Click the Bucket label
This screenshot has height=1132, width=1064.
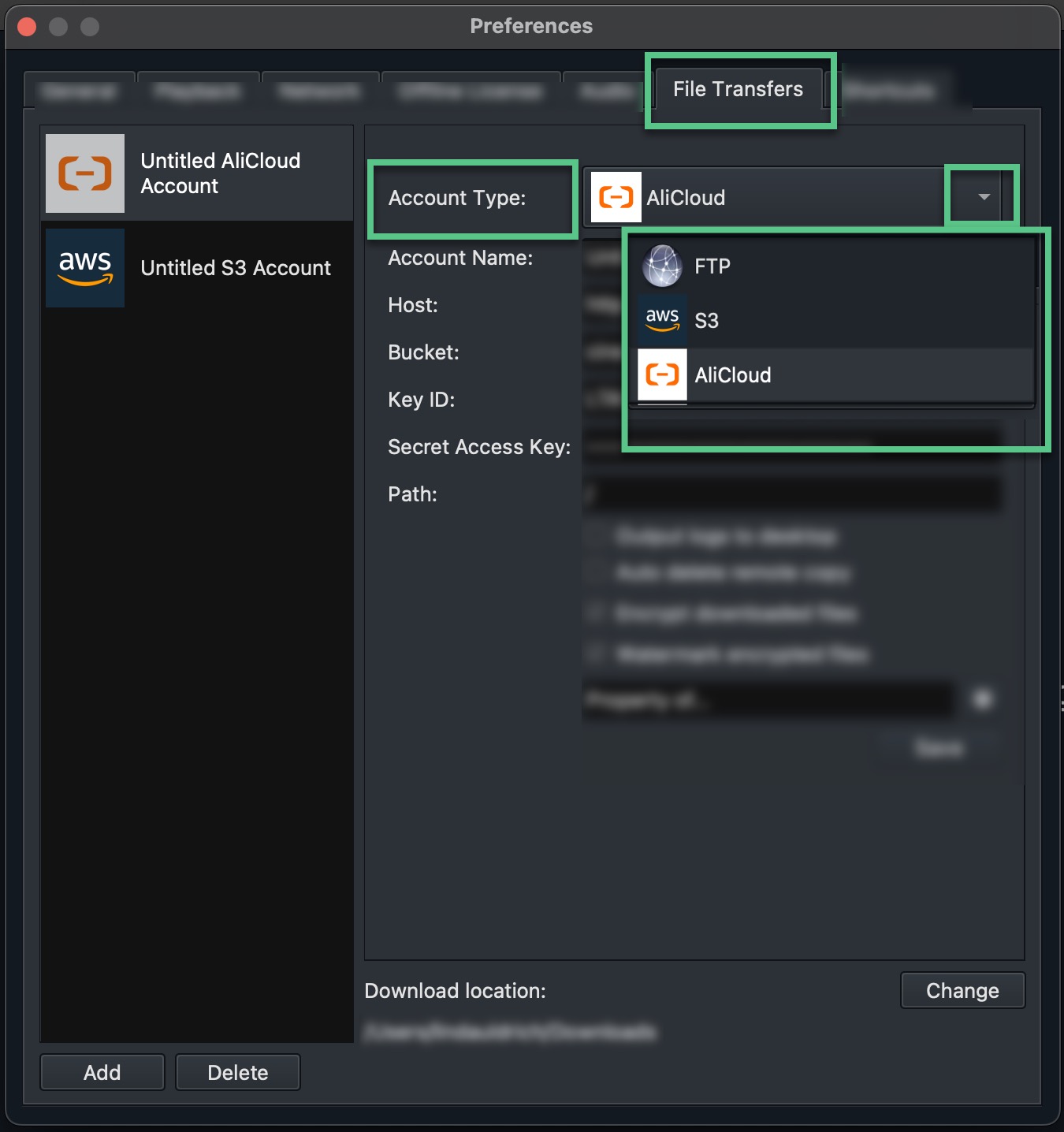(423, 352)
